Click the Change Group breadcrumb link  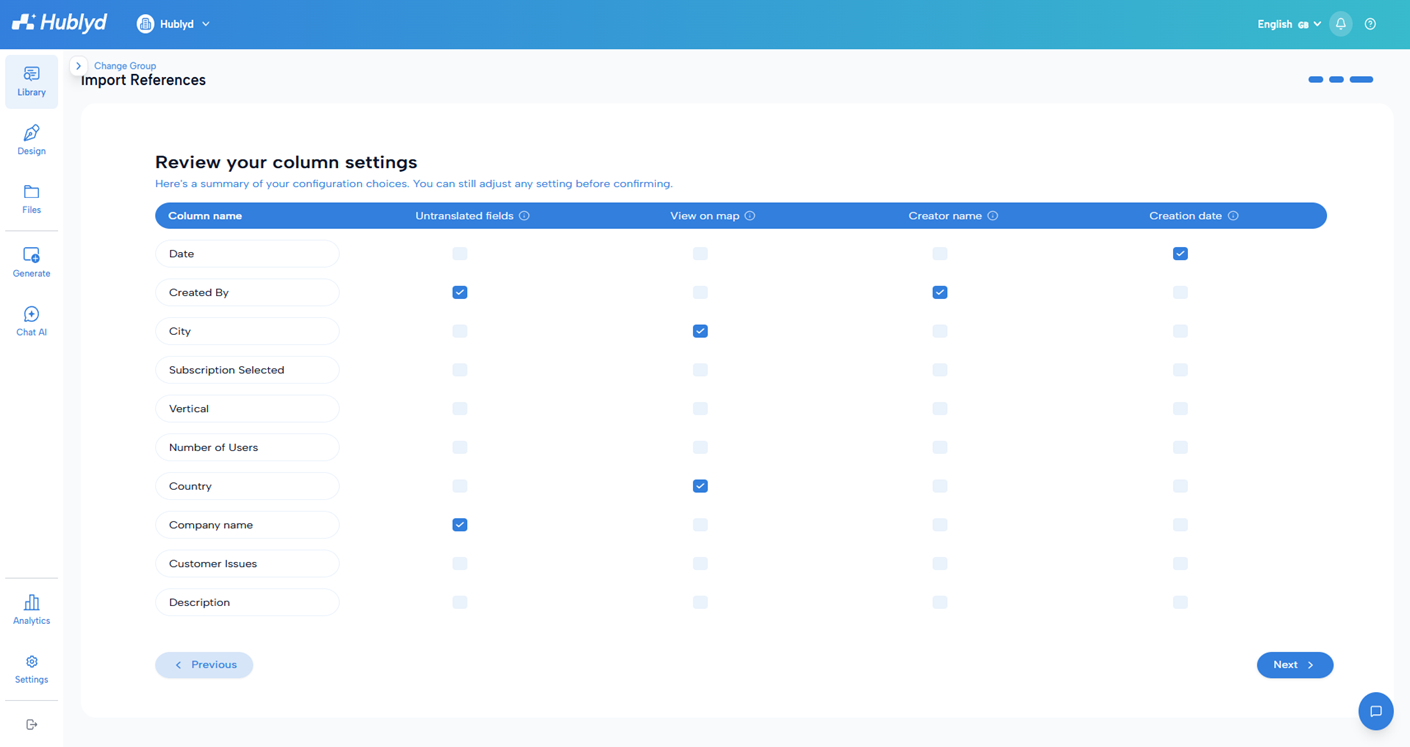pyautogui.click(x=125, y=66)
